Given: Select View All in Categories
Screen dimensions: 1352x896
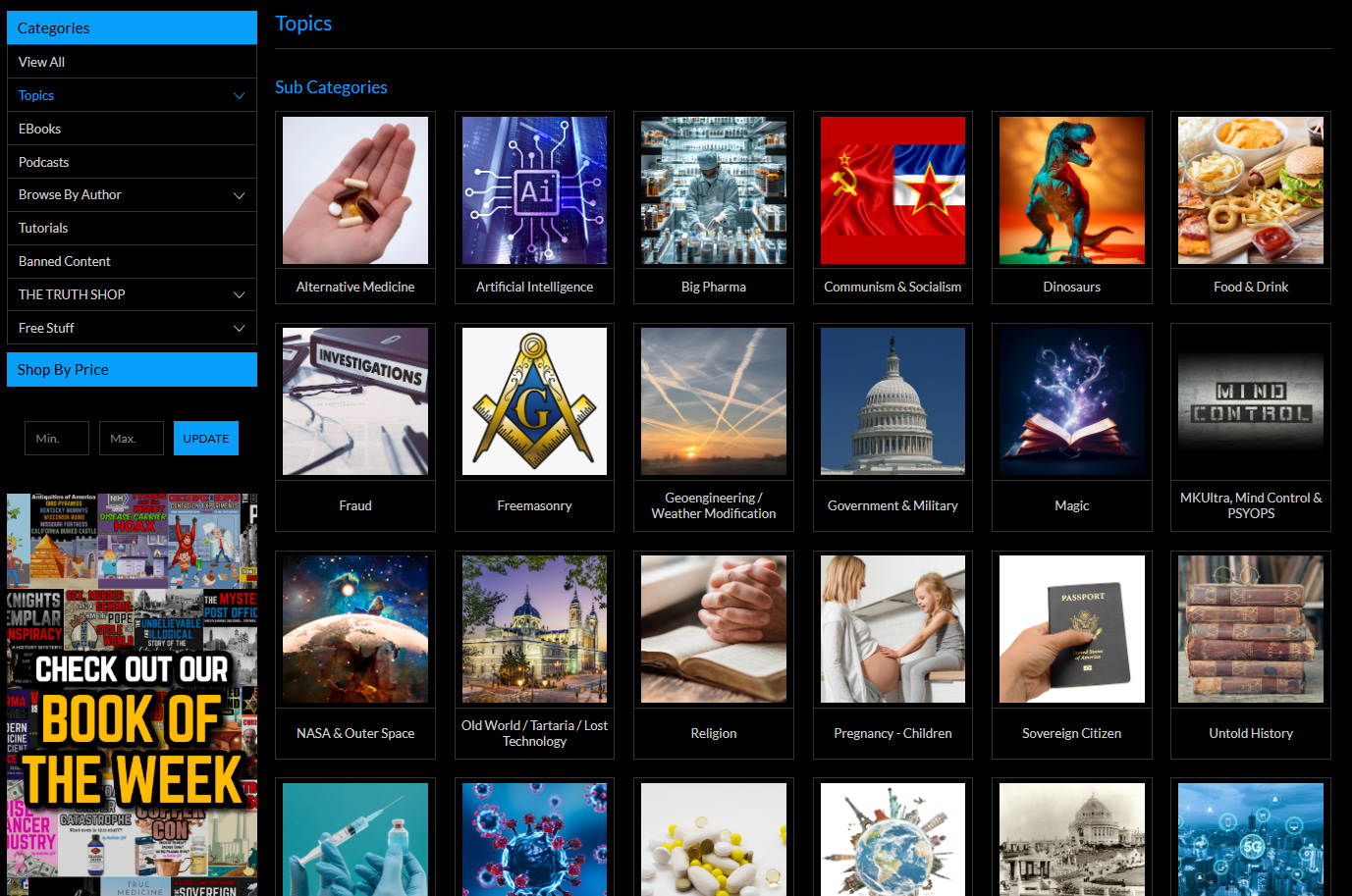Looking at the screenshot, I should point(132,62).
